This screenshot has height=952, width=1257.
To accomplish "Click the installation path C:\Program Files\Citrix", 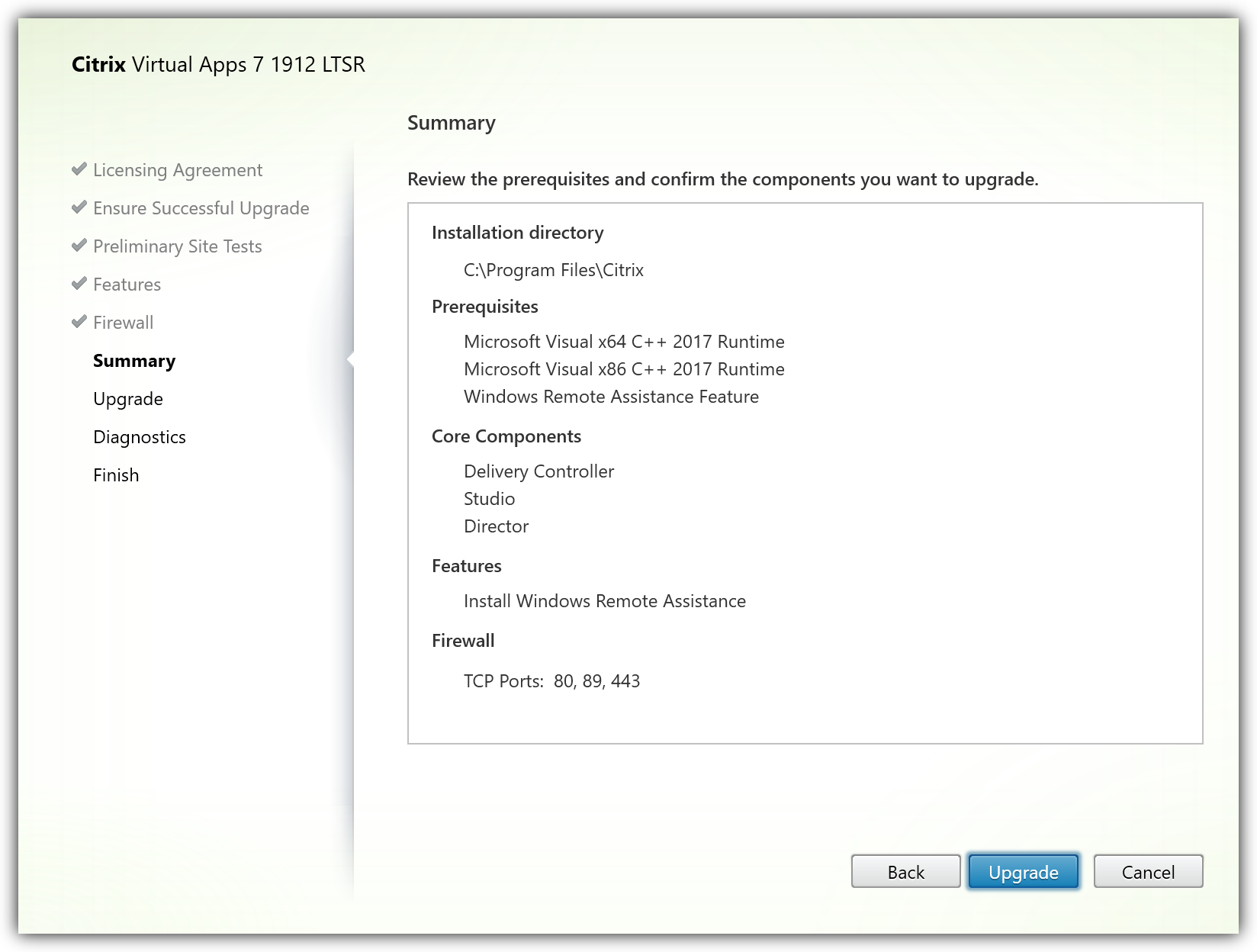I will [553, 270].
